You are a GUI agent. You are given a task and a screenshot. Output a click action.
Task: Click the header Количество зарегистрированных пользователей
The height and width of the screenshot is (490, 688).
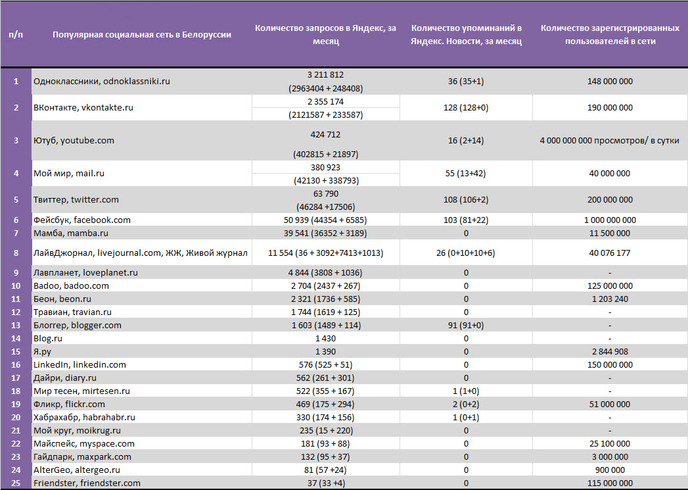(610, 34)
